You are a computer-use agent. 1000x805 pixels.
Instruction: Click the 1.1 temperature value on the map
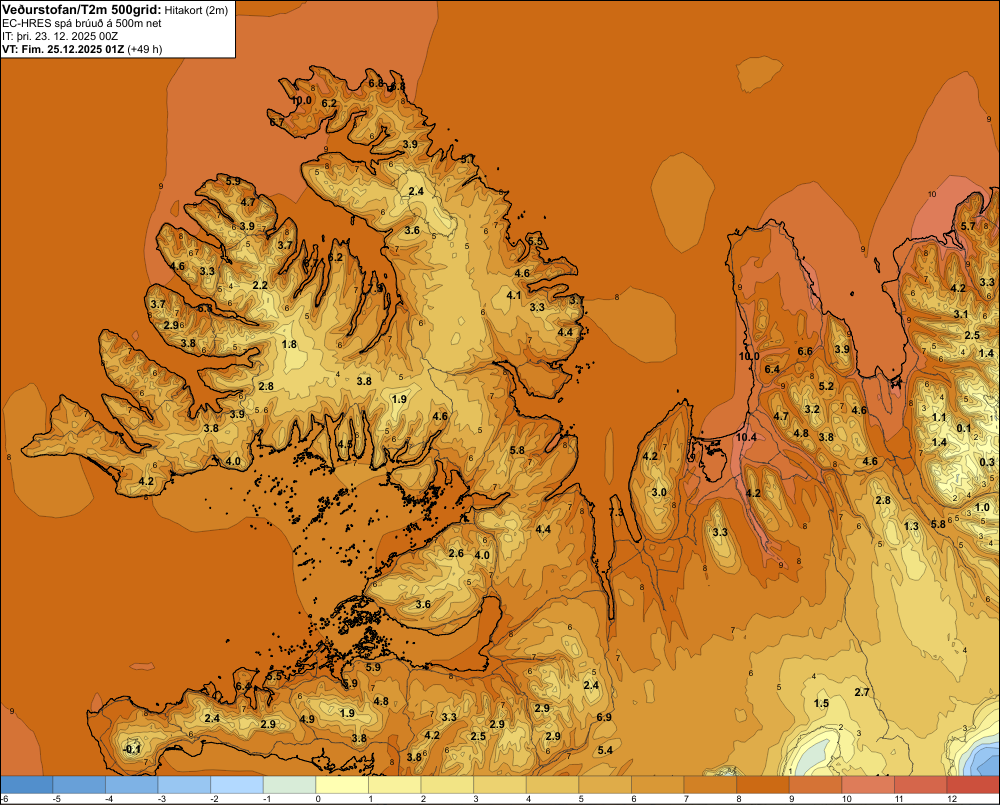[939, 417]
